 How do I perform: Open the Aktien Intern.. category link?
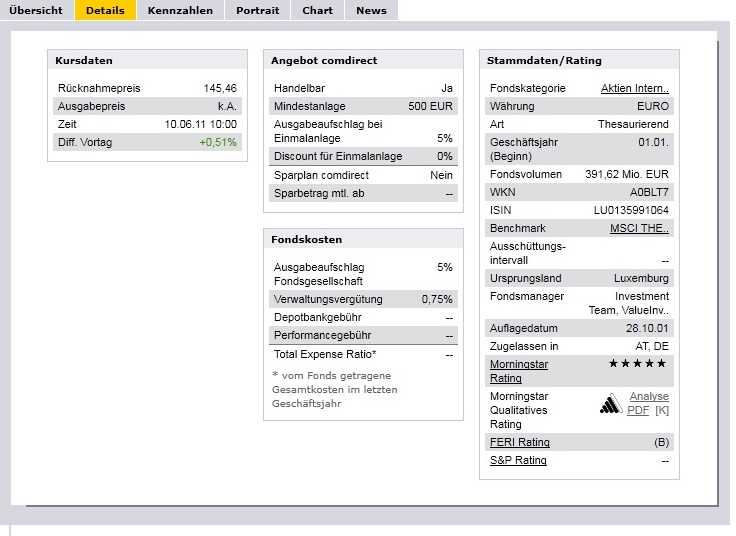[635, 88]
